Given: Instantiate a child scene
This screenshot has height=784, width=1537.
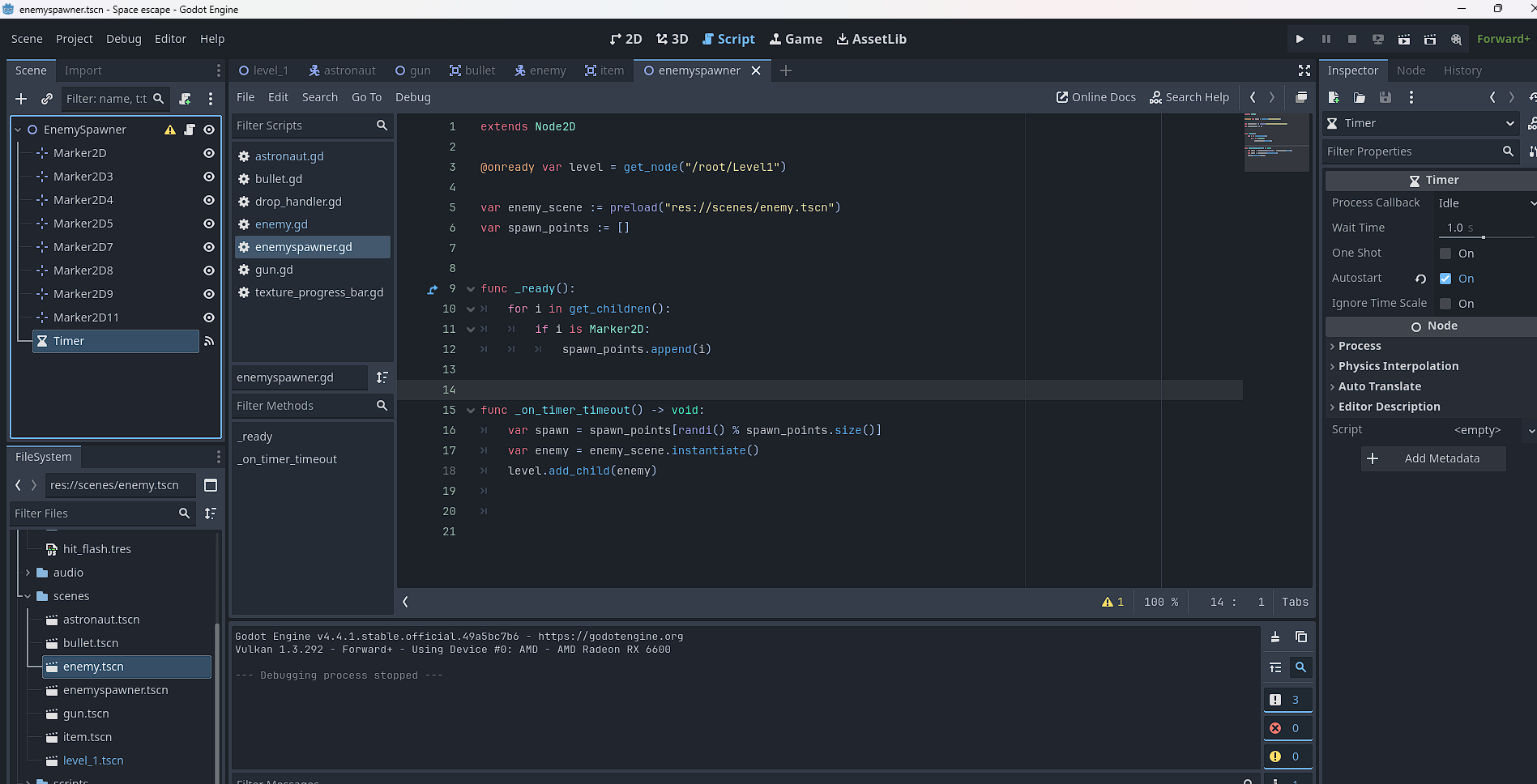Looking at the screenshot, I should pos(46,99).
